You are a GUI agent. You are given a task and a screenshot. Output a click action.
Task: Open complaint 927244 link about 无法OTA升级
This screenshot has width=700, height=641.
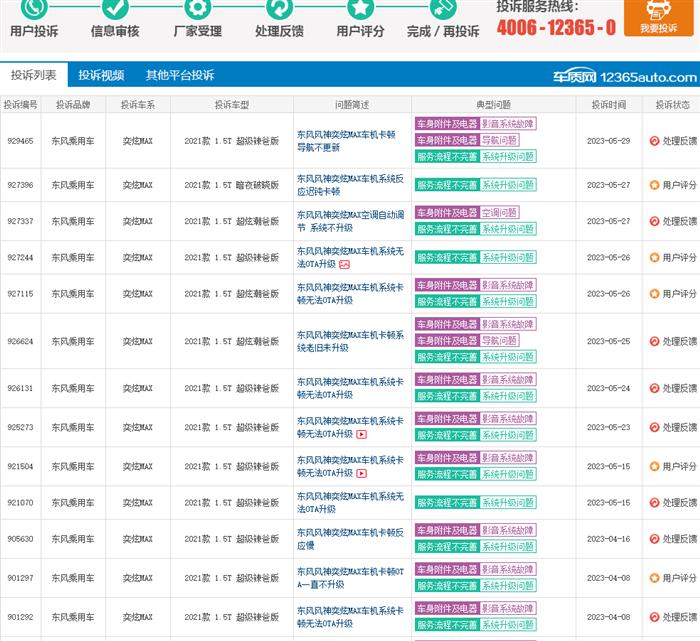point(350,258)
